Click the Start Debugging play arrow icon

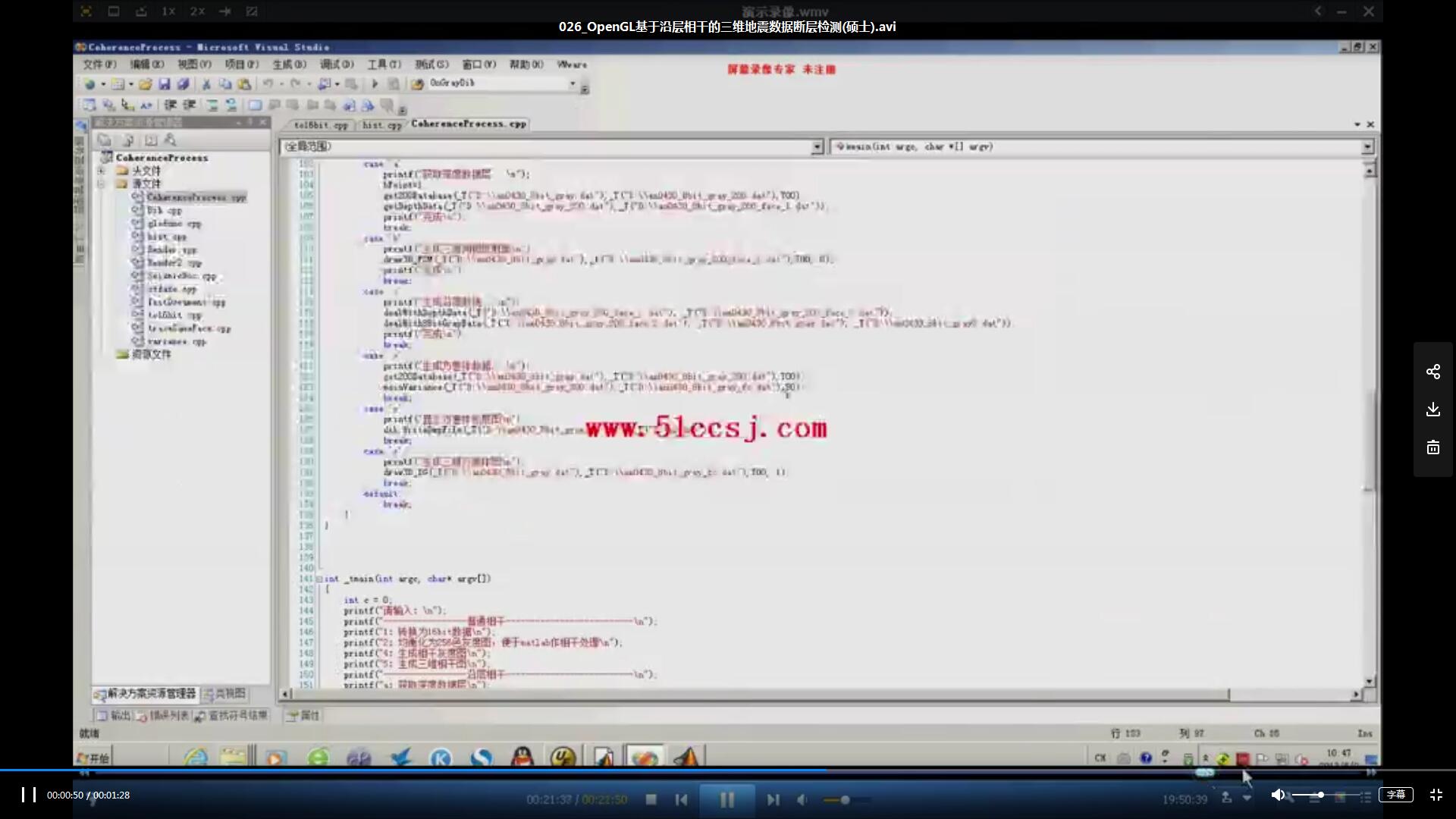point(375,84)
